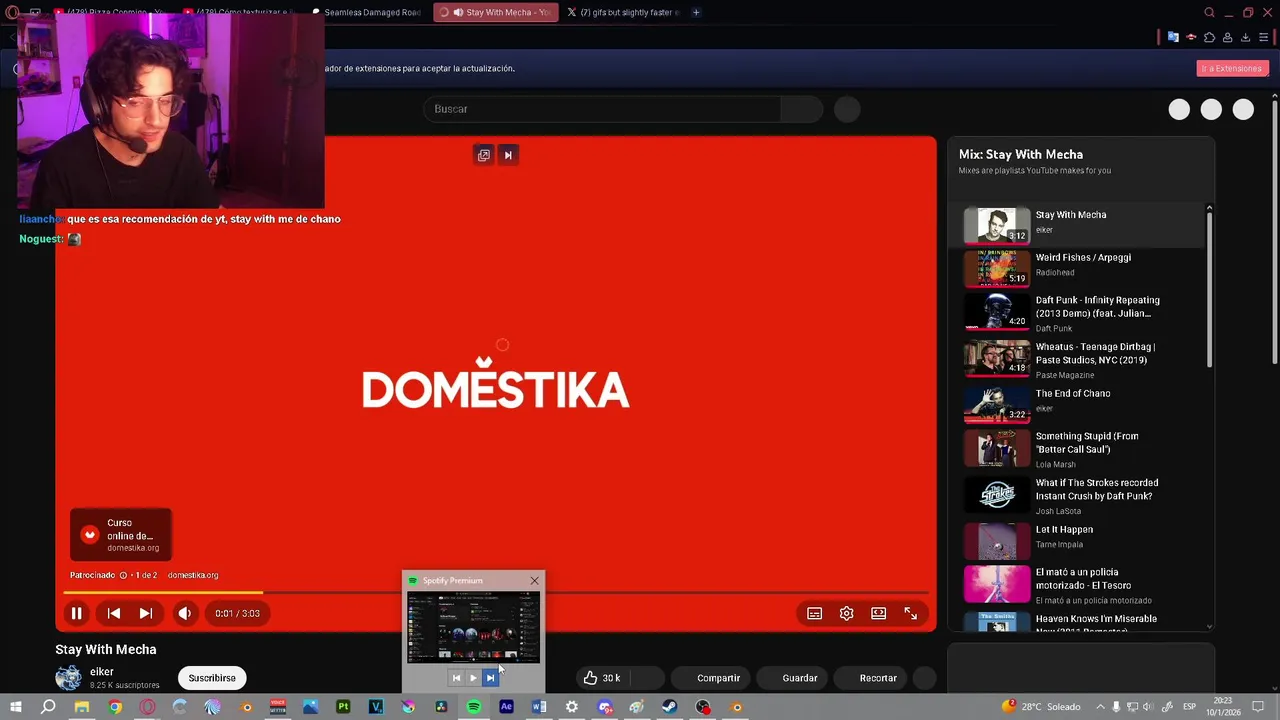Click the Buscar search field
The height and width of the screenshot is (720, 1280).
click(x=603, y=109)
